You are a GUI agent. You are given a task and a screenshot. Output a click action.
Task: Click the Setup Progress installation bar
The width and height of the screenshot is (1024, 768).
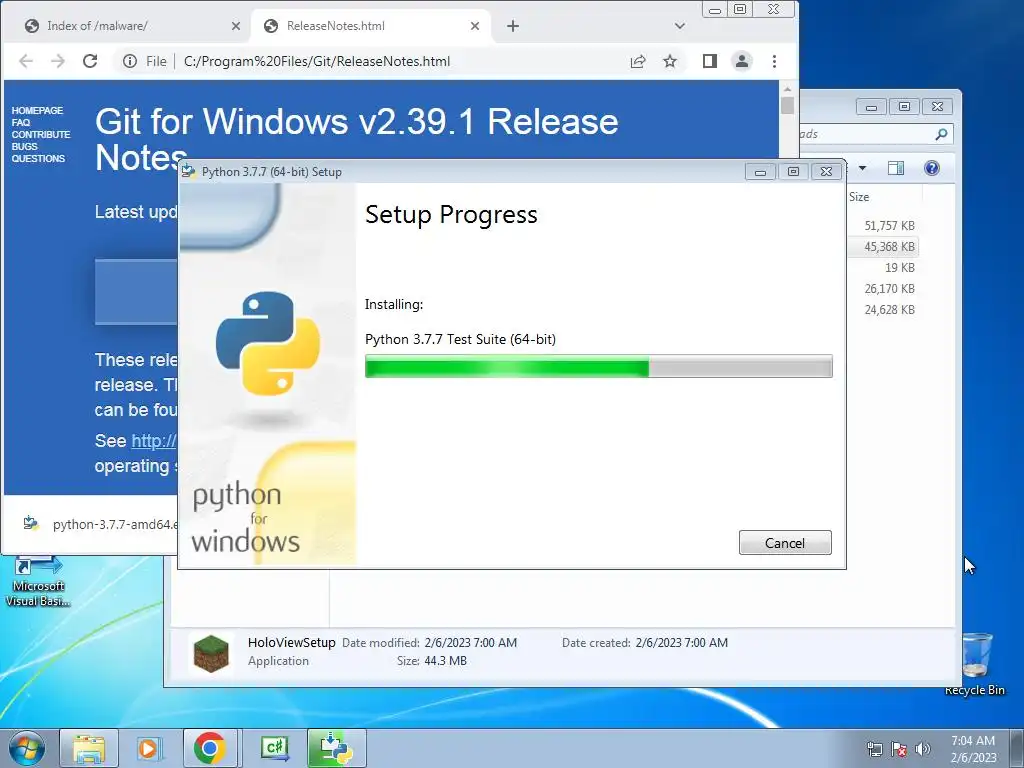pyautogui.click(x=598, y=366)
